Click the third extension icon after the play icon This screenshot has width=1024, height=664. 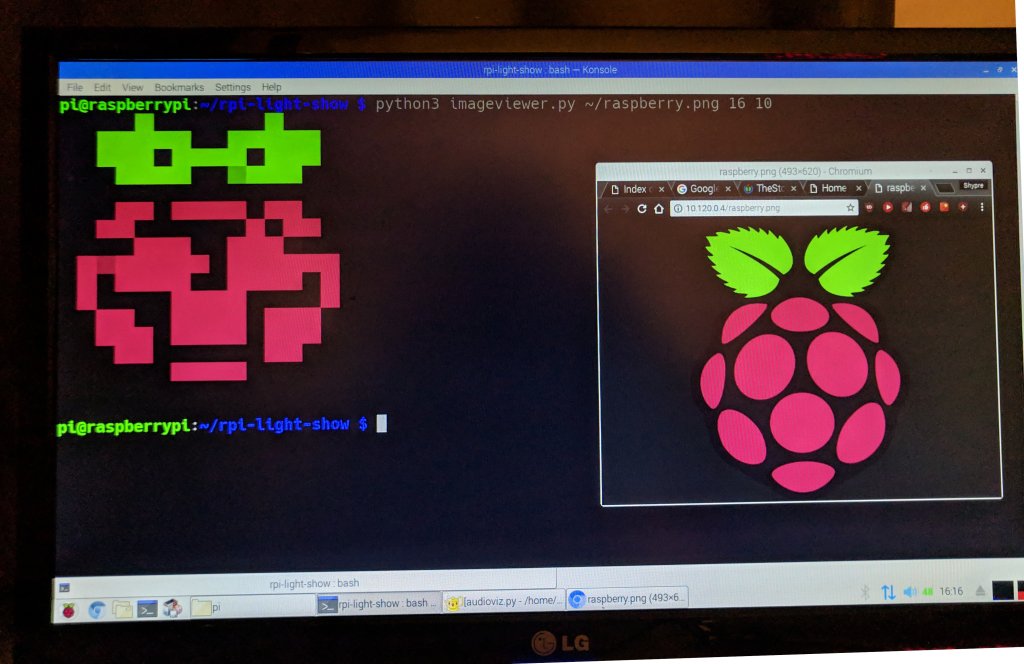point(906,207)
